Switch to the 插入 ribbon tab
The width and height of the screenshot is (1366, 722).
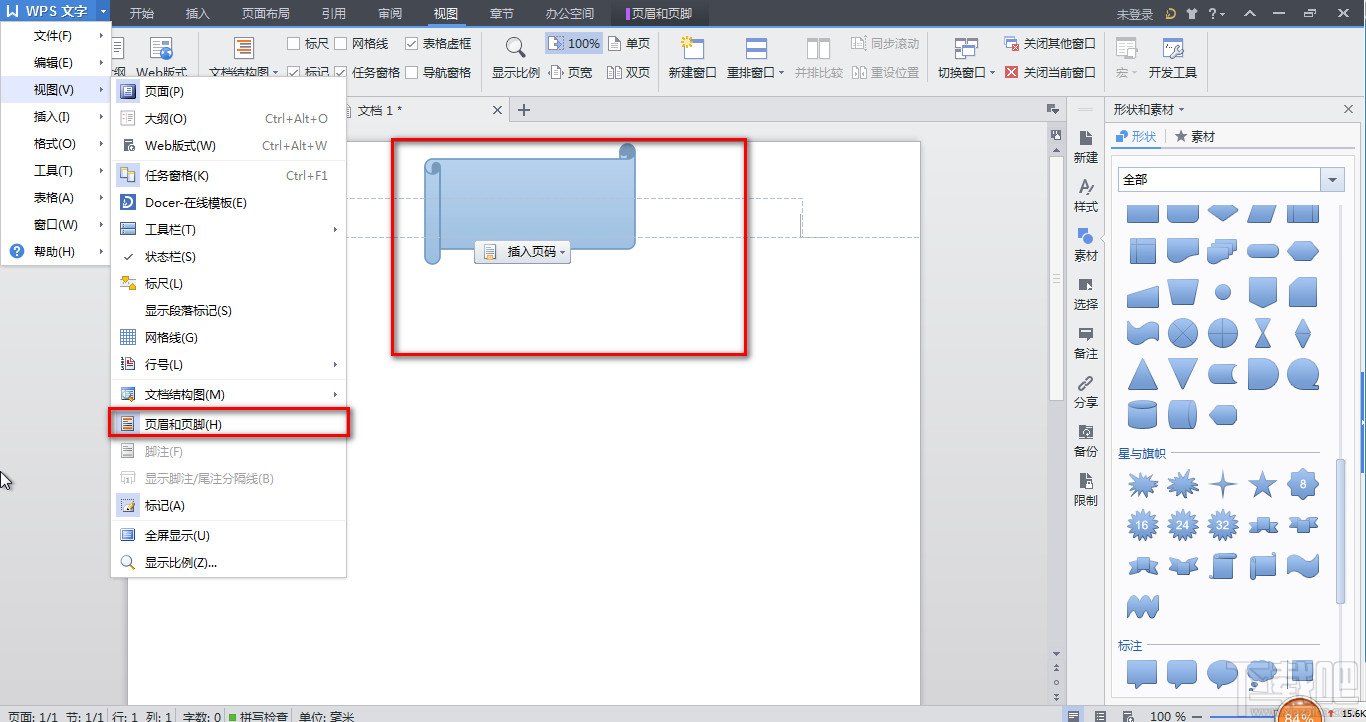point(196,13)
